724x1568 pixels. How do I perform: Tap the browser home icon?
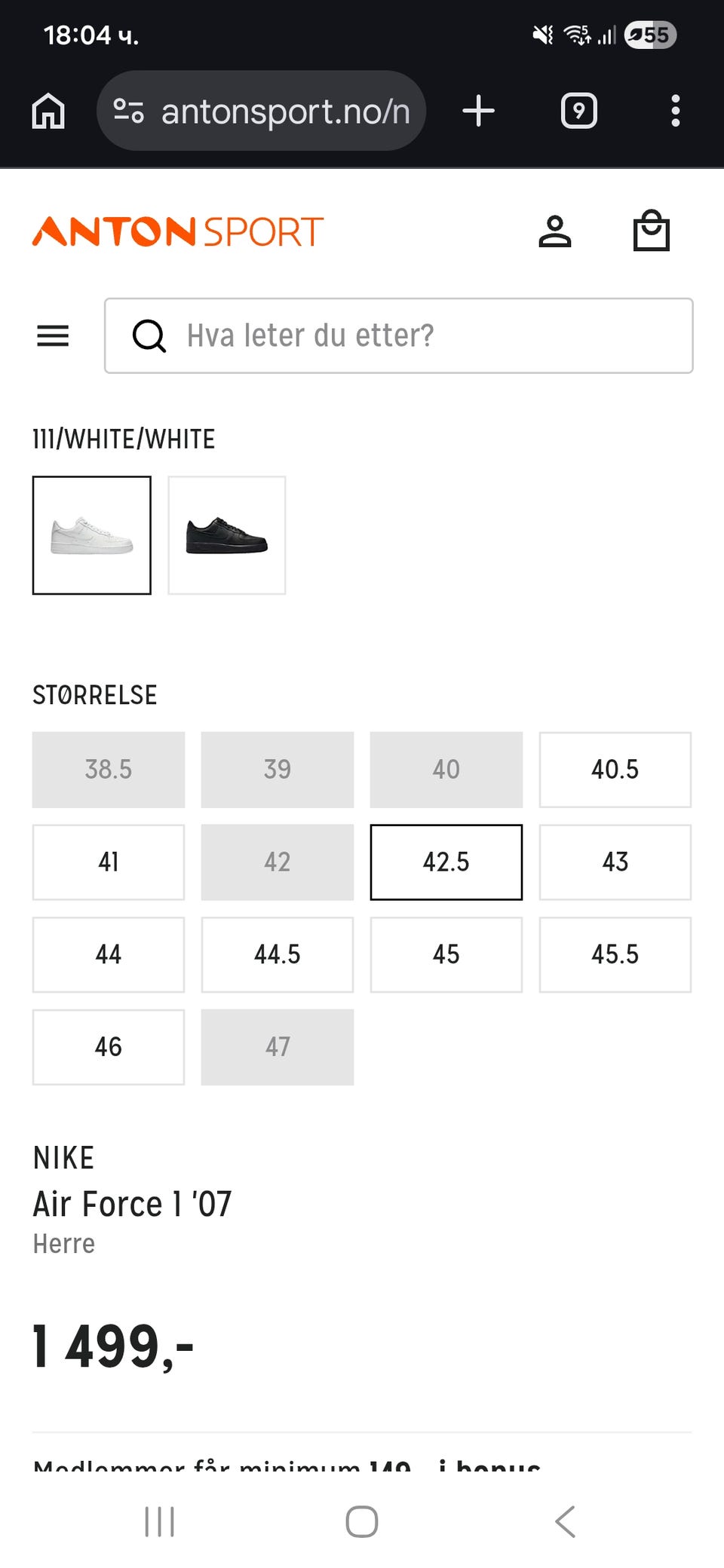pyautogui.click(x=48, y=111)
